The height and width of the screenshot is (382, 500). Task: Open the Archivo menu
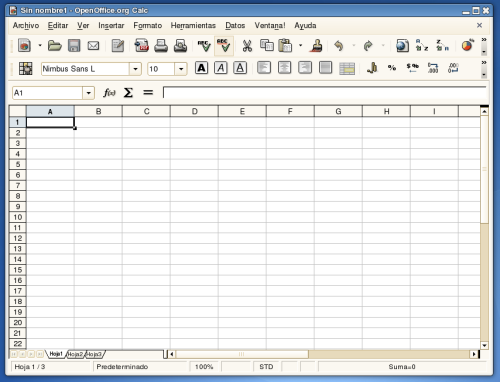[x=26, y=25]
